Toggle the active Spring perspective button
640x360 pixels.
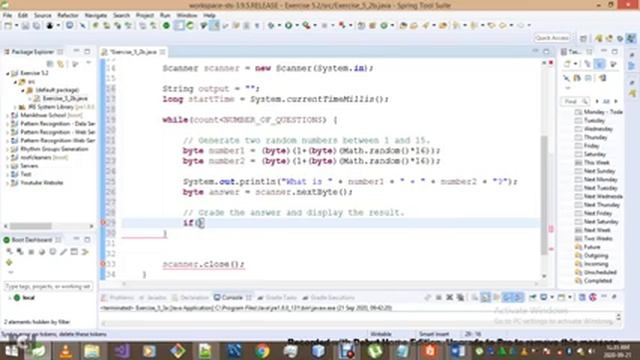[631, 38]
